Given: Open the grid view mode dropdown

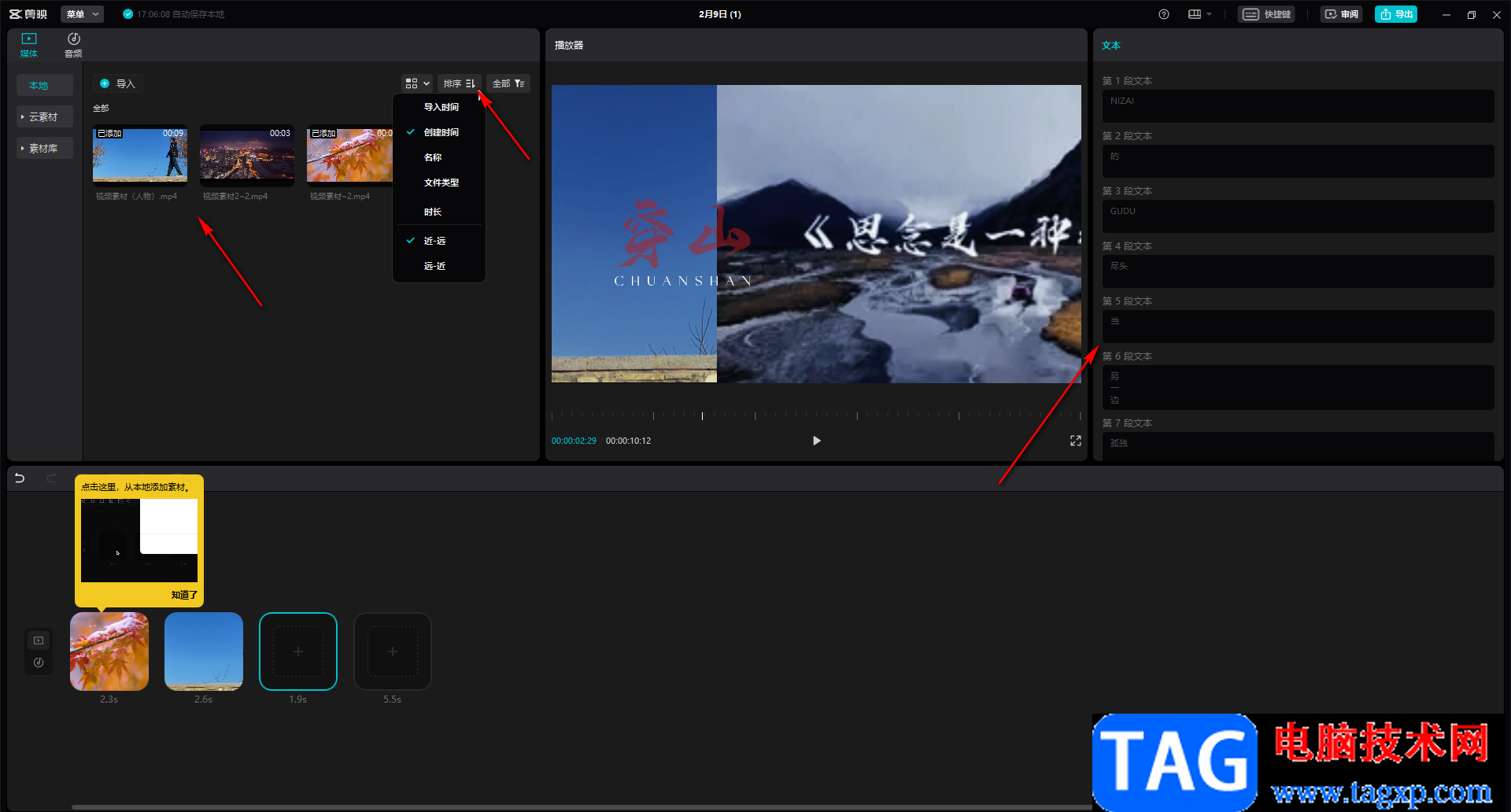Looking at the screenshot, I should [417, 83].
